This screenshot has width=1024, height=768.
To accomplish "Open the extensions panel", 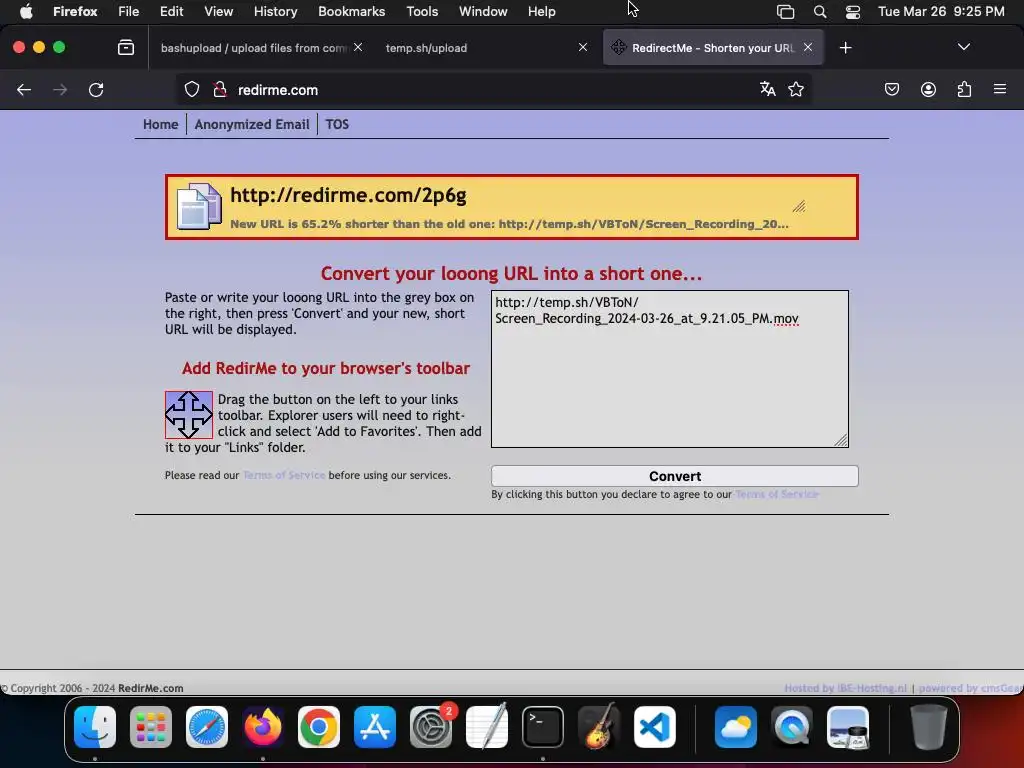I will point(964,89).
